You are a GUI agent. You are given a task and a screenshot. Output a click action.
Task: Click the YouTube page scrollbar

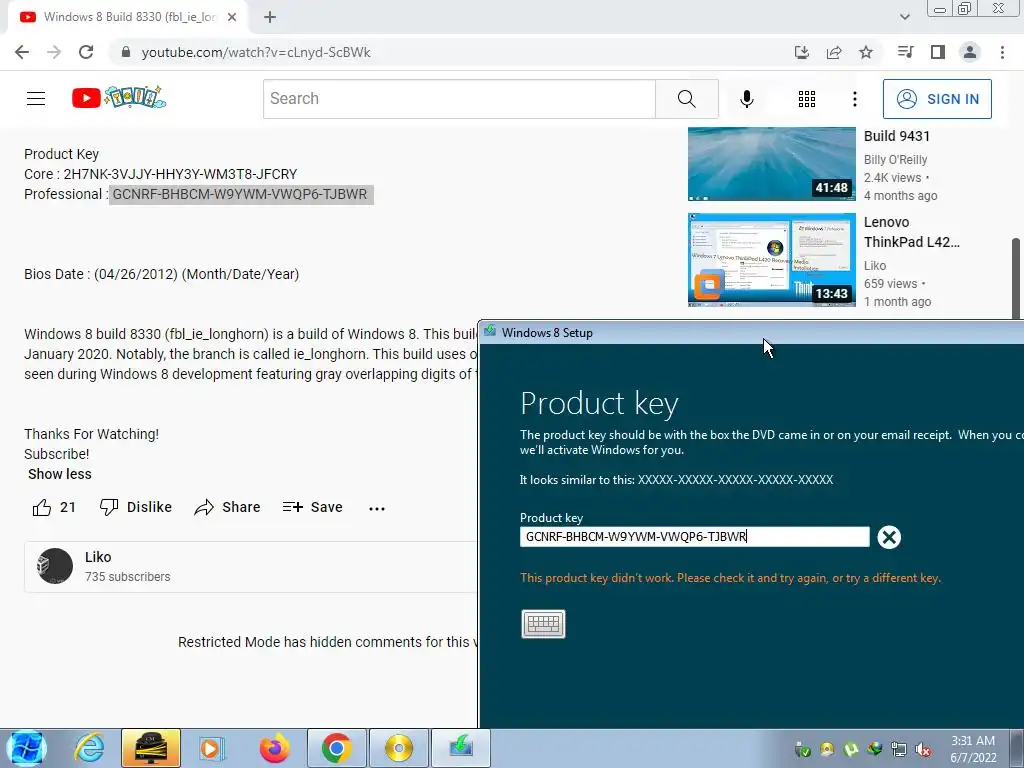coord(1016,278)
